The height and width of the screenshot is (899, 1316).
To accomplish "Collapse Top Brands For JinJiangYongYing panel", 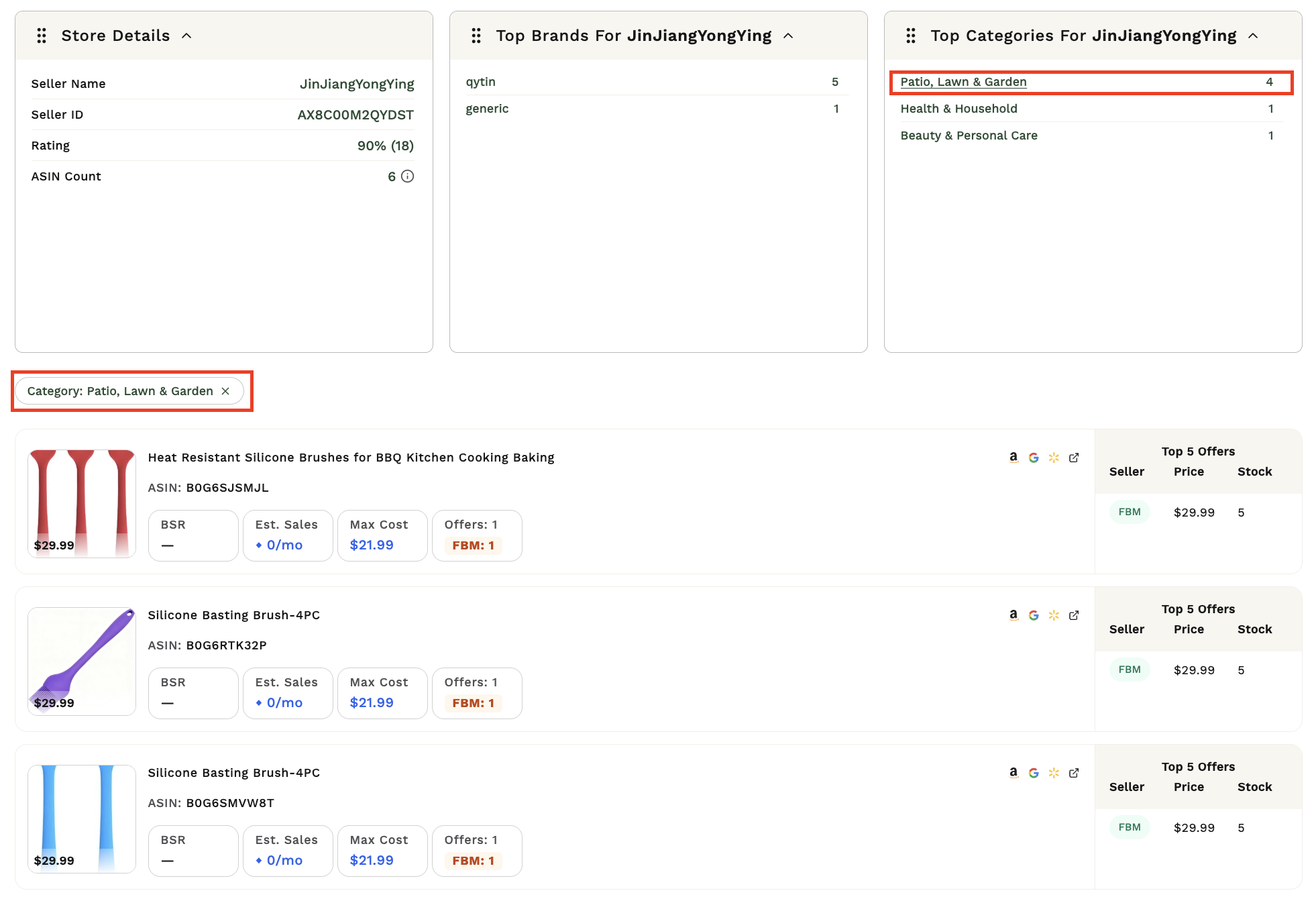I will click(788, 36).
